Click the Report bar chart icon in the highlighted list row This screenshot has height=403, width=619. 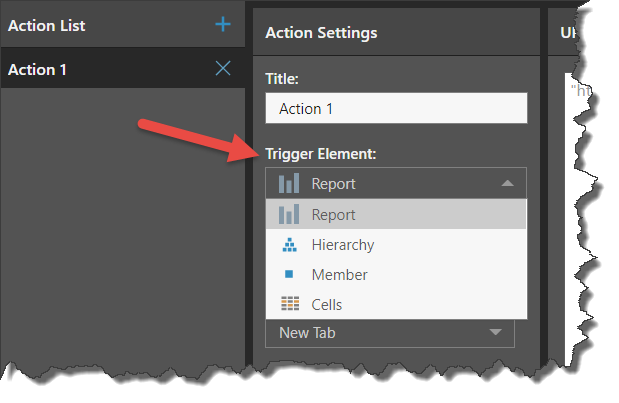[289, 215]
